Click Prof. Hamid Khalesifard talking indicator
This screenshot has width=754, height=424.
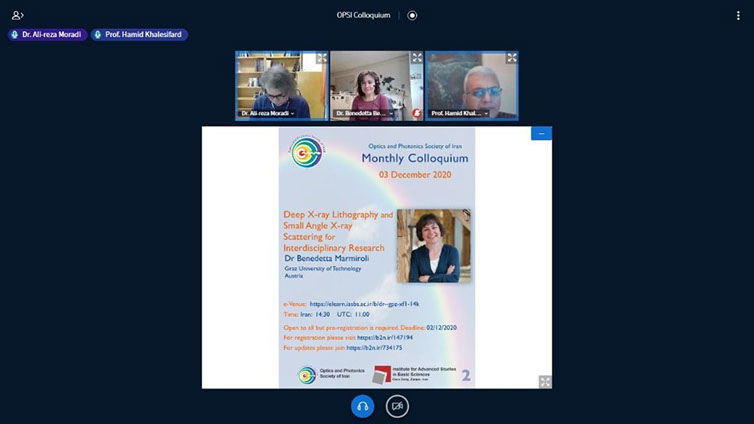point(139,34)
